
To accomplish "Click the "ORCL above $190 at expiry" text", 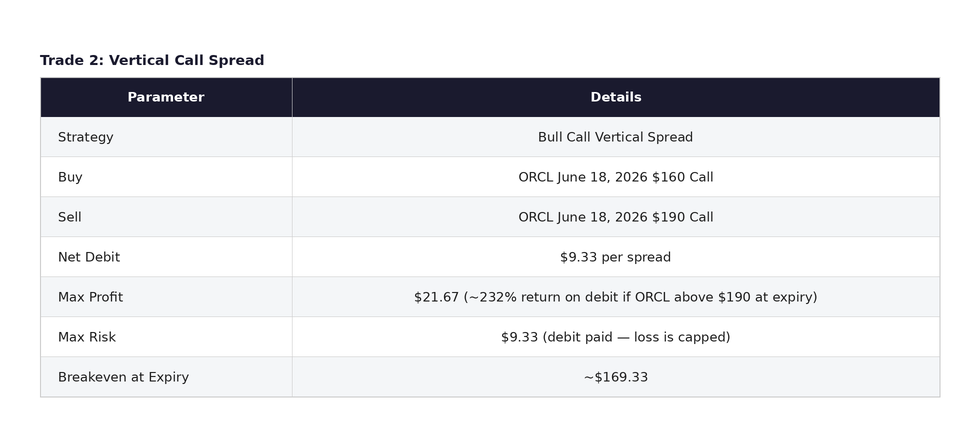I will pyautogui.click(x=726, y=298).
